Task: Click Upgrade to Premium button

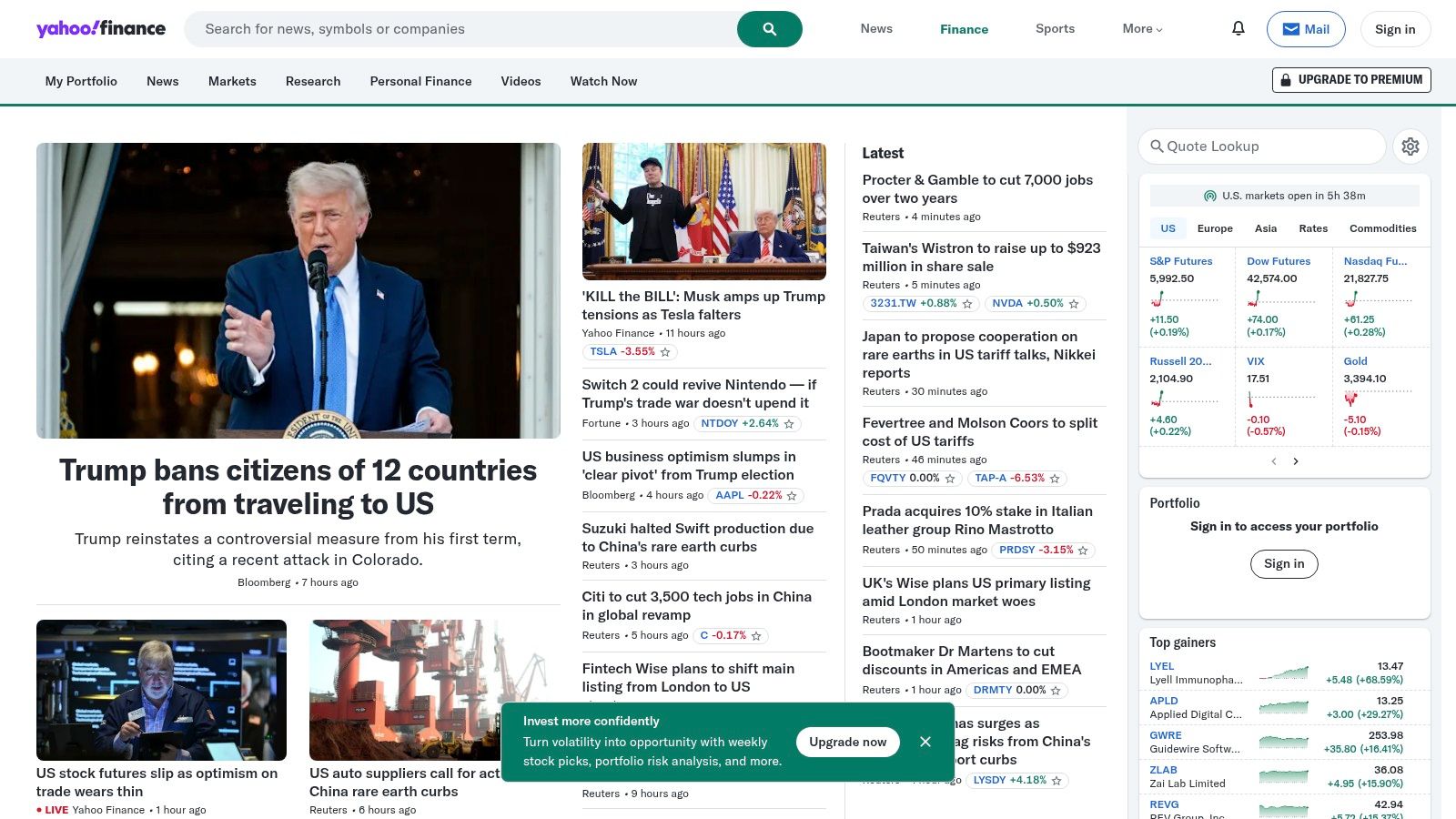Action: tap(1351, 80)
